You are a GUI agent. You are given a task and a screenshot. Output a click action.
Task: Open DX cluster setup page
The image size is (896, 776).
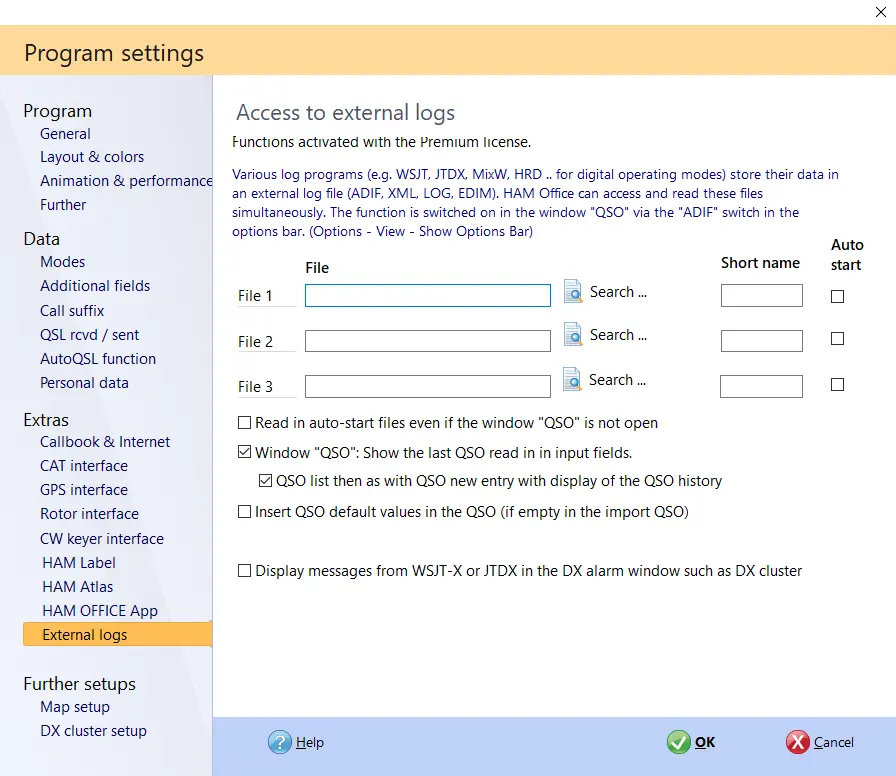tap(93, 731)
